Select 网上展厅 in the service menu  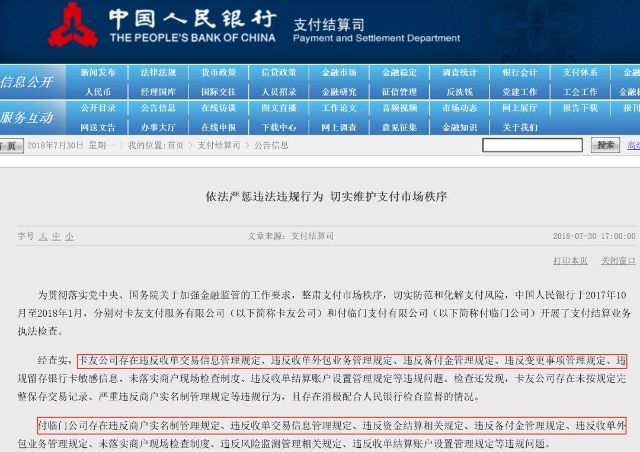520,108
